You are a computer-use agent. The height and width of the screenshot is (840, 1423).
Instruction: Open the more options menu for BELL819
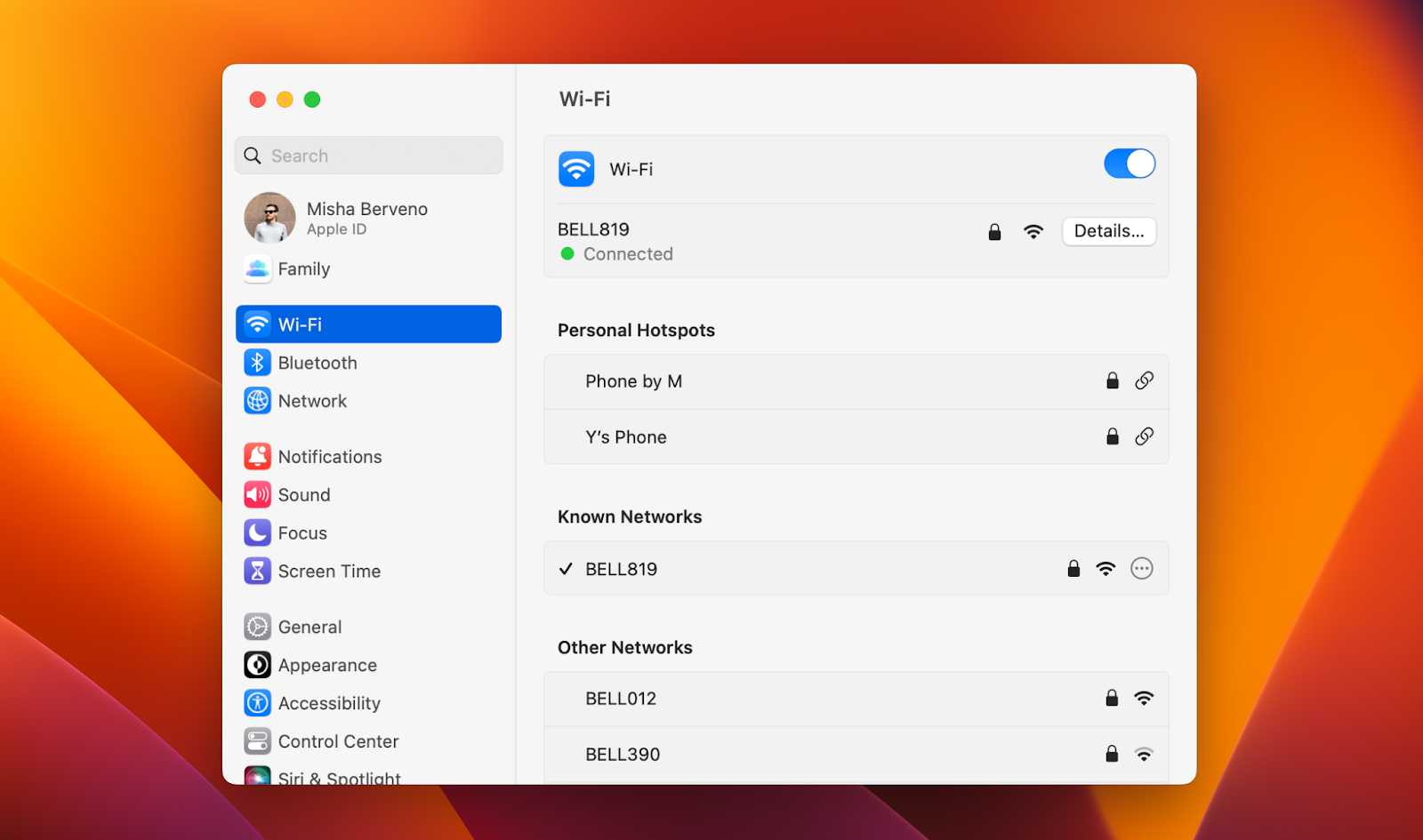pyautogui.click(x=1142, y=568)
